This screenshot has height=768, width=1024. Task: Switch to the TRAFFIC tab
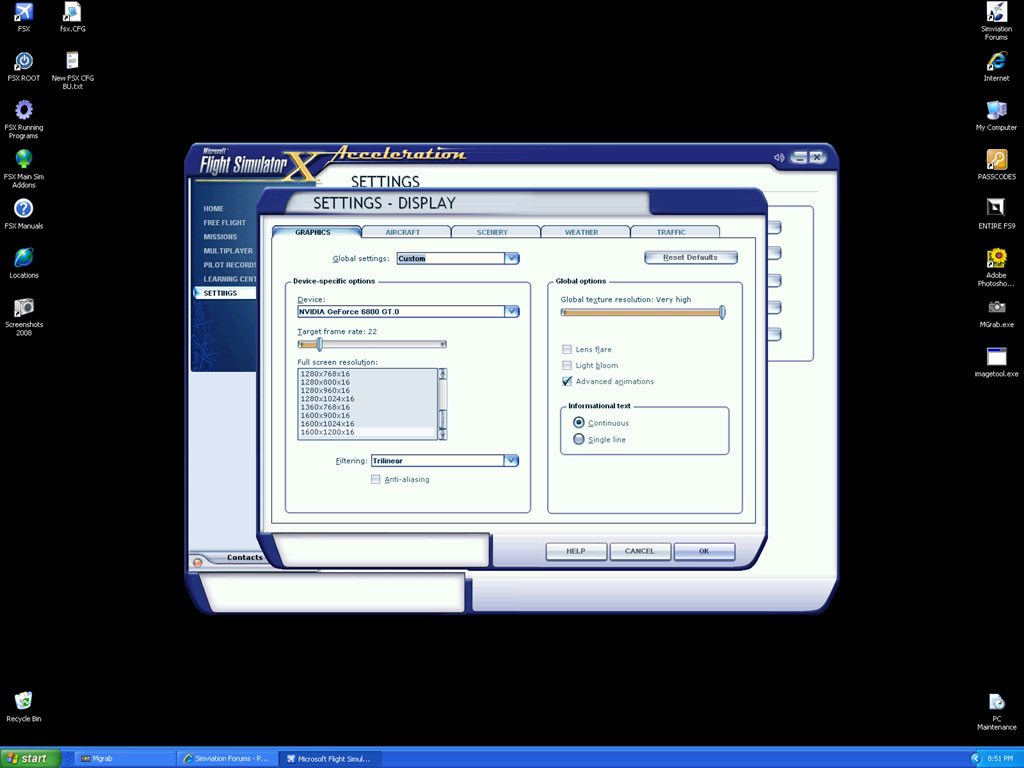673,232
